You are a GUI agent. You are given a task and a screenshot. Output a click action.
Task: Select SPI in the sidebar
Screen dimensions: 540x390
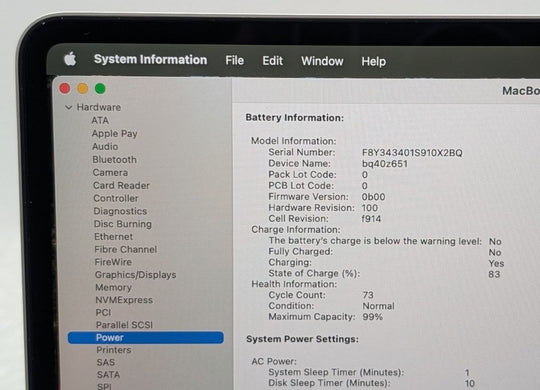(x=104, y=387)
